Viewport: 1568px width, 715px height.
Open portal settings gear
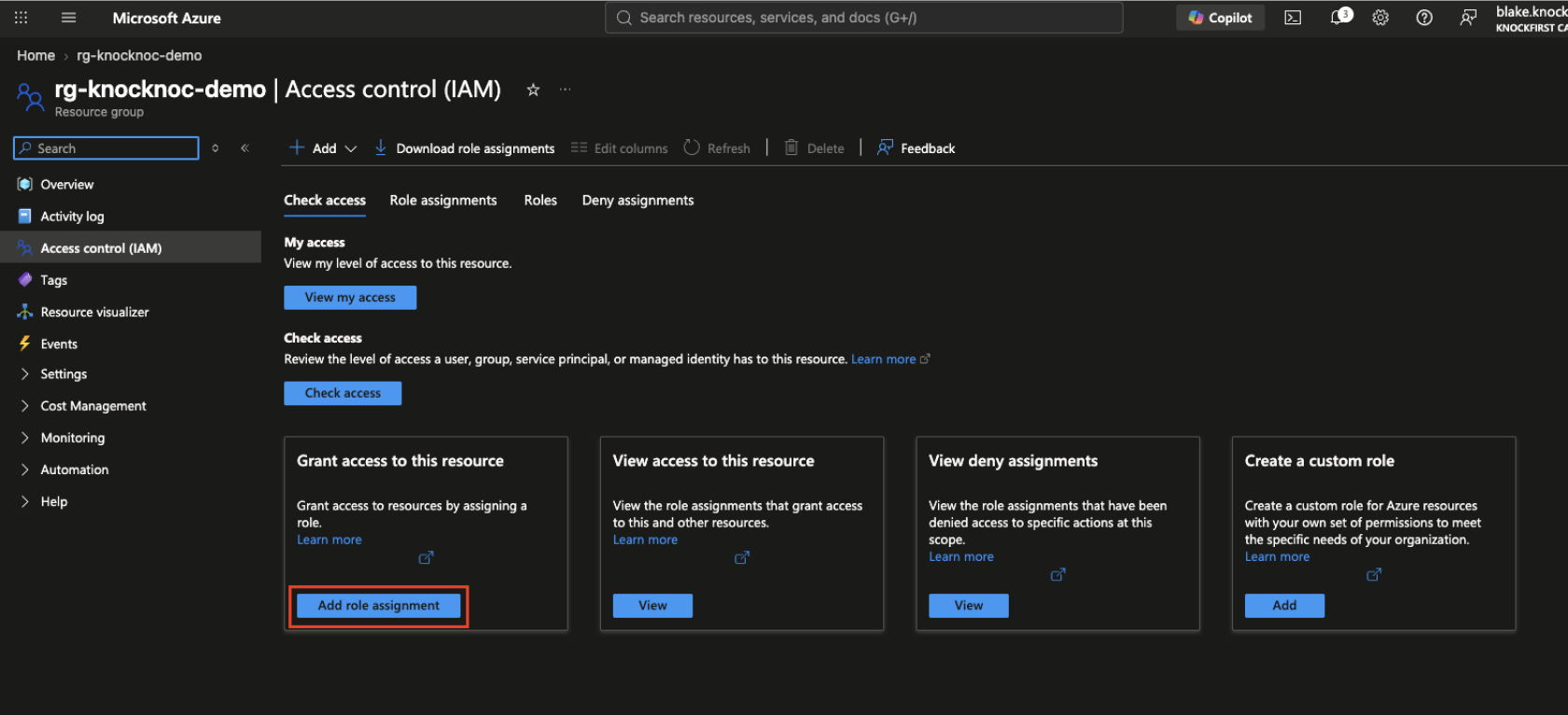point(1380,18)
